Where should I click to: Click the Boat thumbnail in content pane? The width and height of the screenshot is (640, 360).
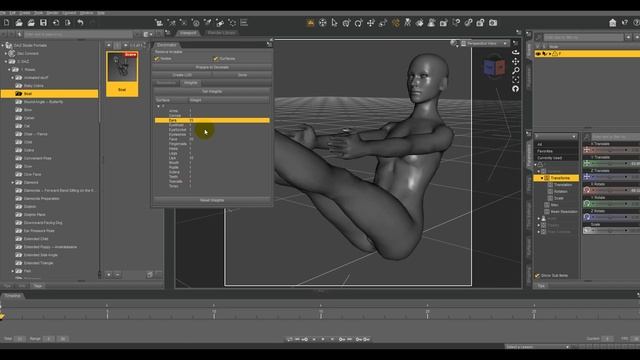(122, 74)
